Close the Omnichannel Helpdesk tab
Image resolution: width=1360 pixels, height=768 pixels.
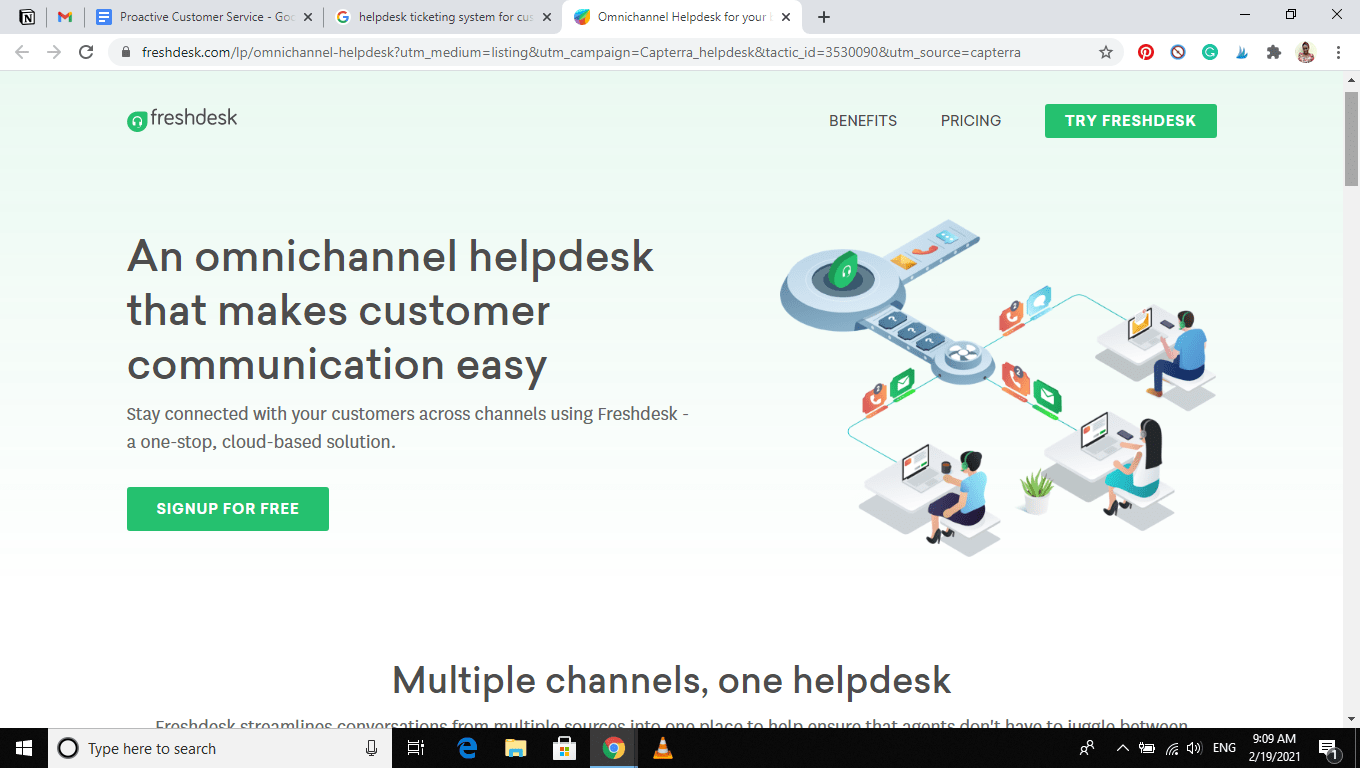[786, 17]
